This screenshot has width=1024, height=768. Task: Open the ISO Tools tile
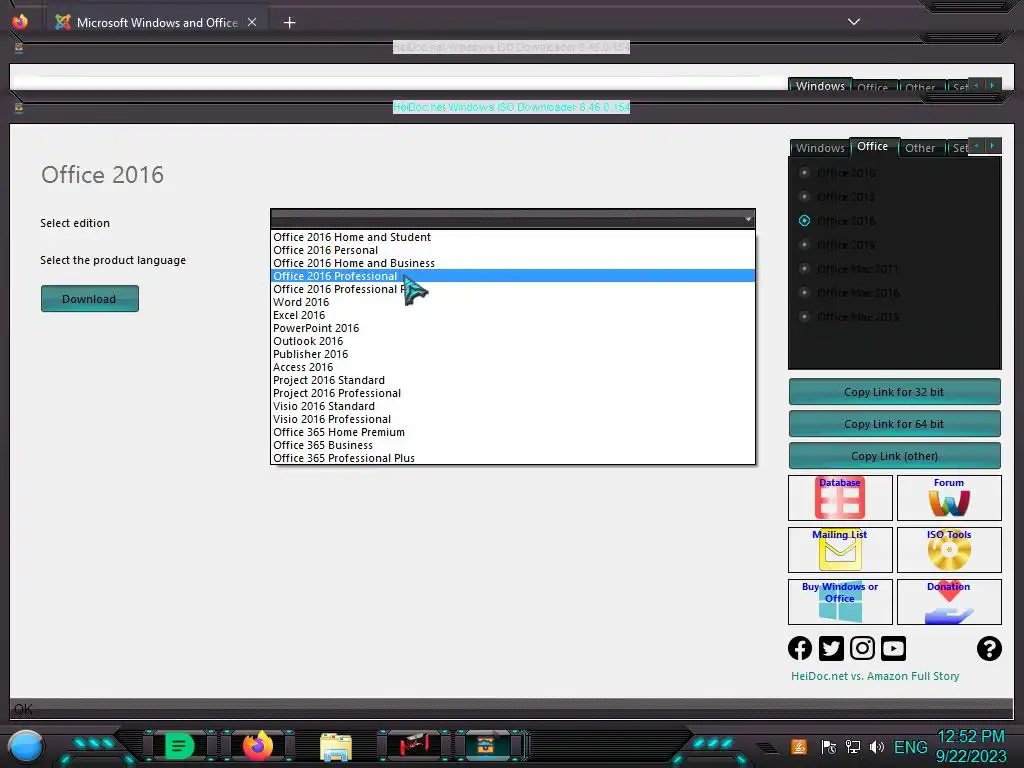[x=949, y=550]
